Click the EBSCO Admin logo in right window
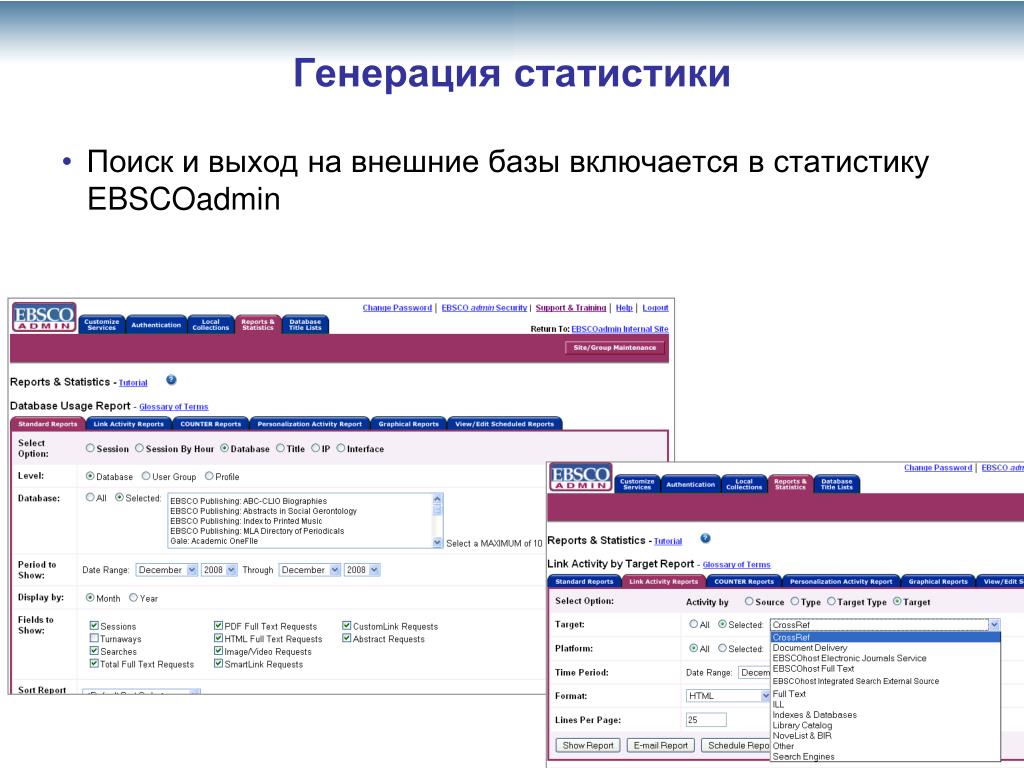 (x=581, y=477)
